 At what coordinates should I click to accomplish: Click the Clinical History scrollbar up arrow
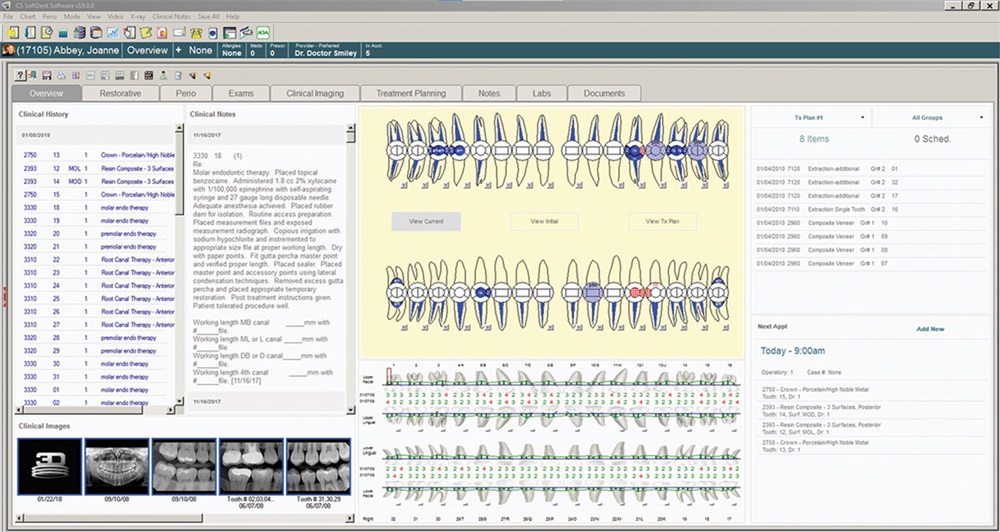point(179,128)
